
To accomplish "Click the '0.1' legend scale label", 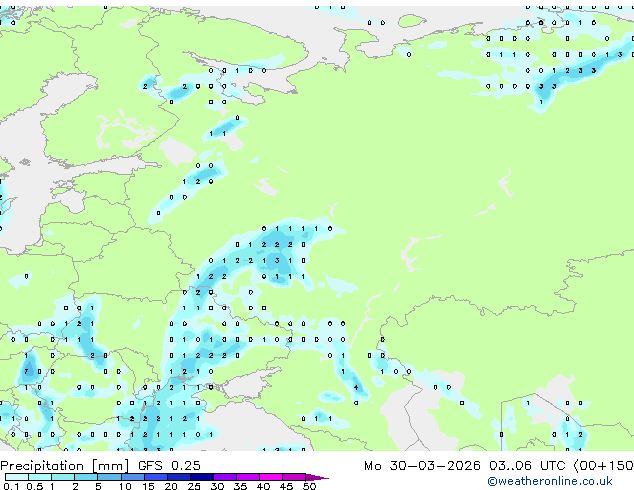I will (11, 486).
